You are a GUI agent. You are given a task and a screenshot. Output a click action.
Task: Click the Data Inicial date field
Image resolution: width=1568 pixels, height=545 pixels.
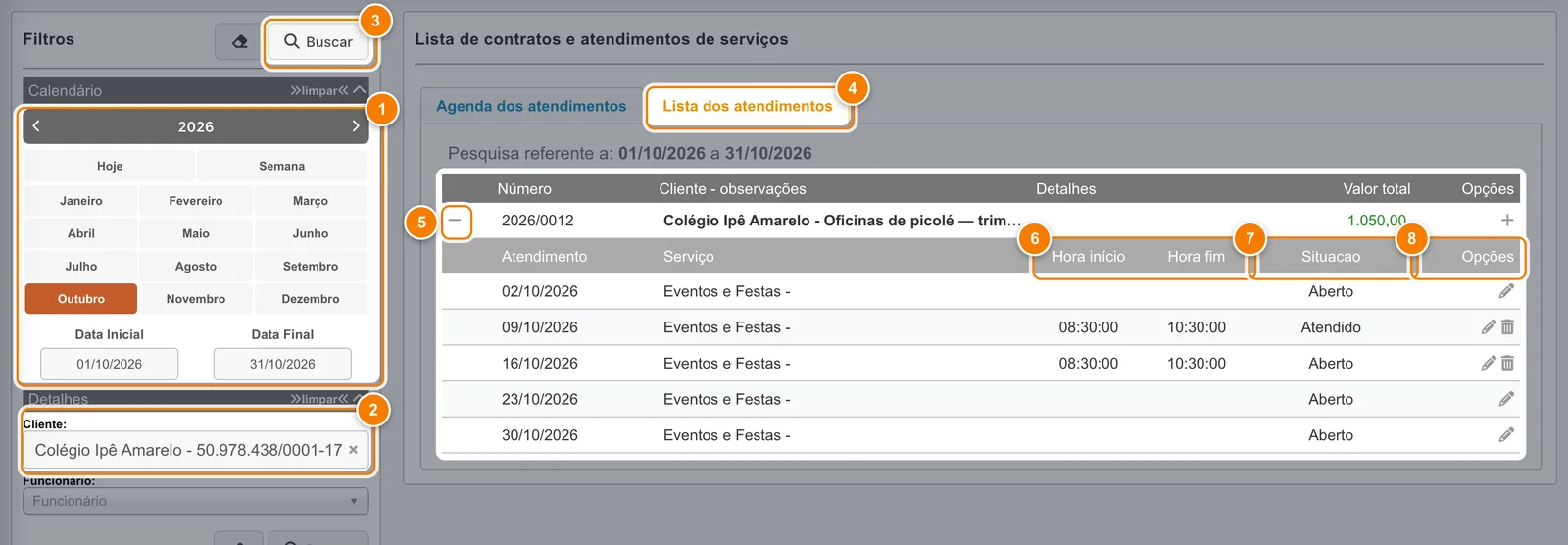click(110, 364)
